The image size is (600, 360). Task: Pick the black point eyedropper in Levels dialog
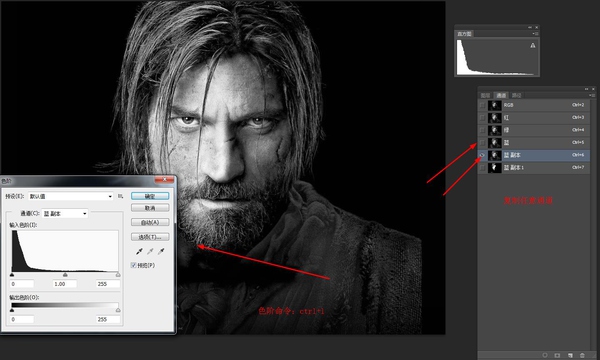coord(139,251)
